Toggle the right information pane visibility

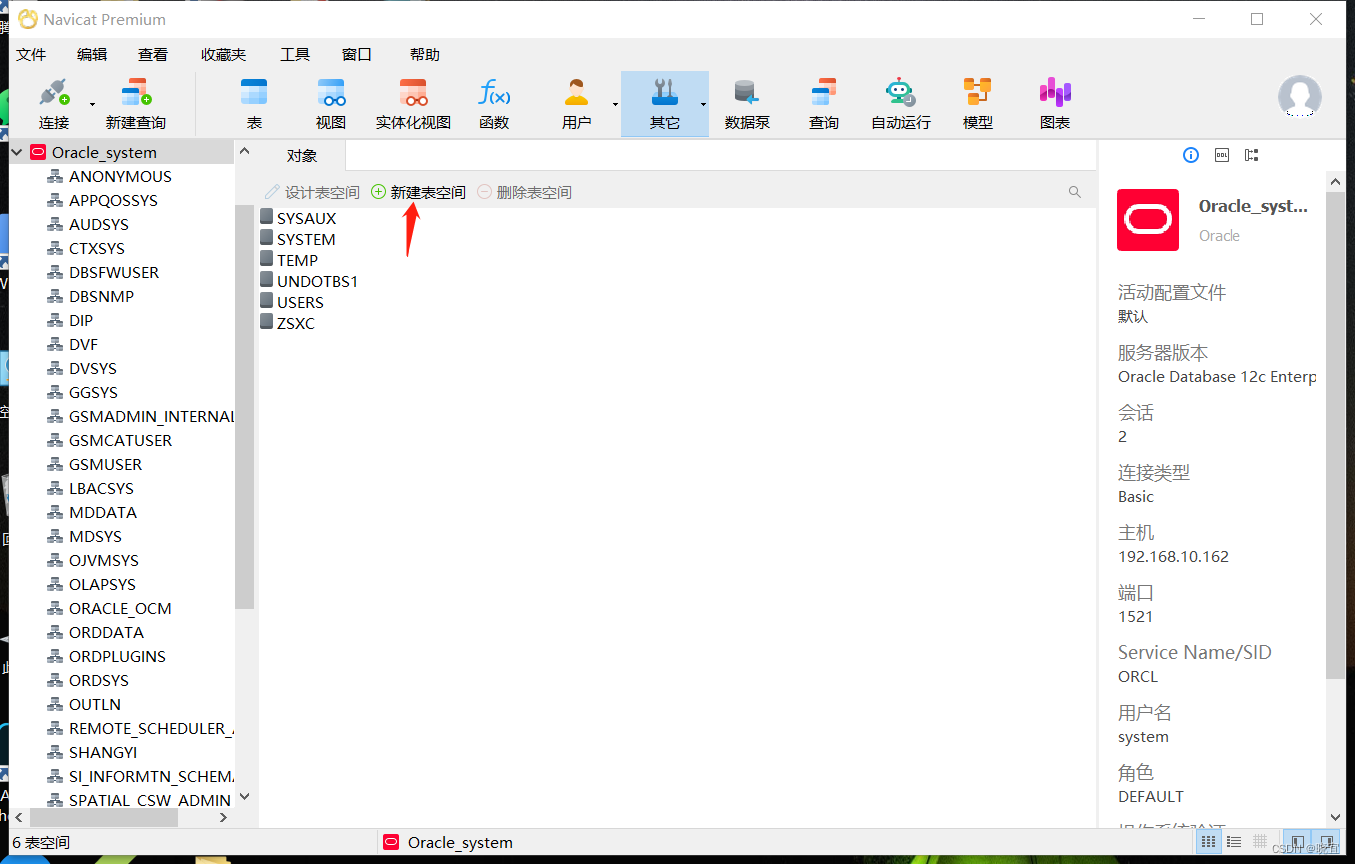coord(1326,842)
